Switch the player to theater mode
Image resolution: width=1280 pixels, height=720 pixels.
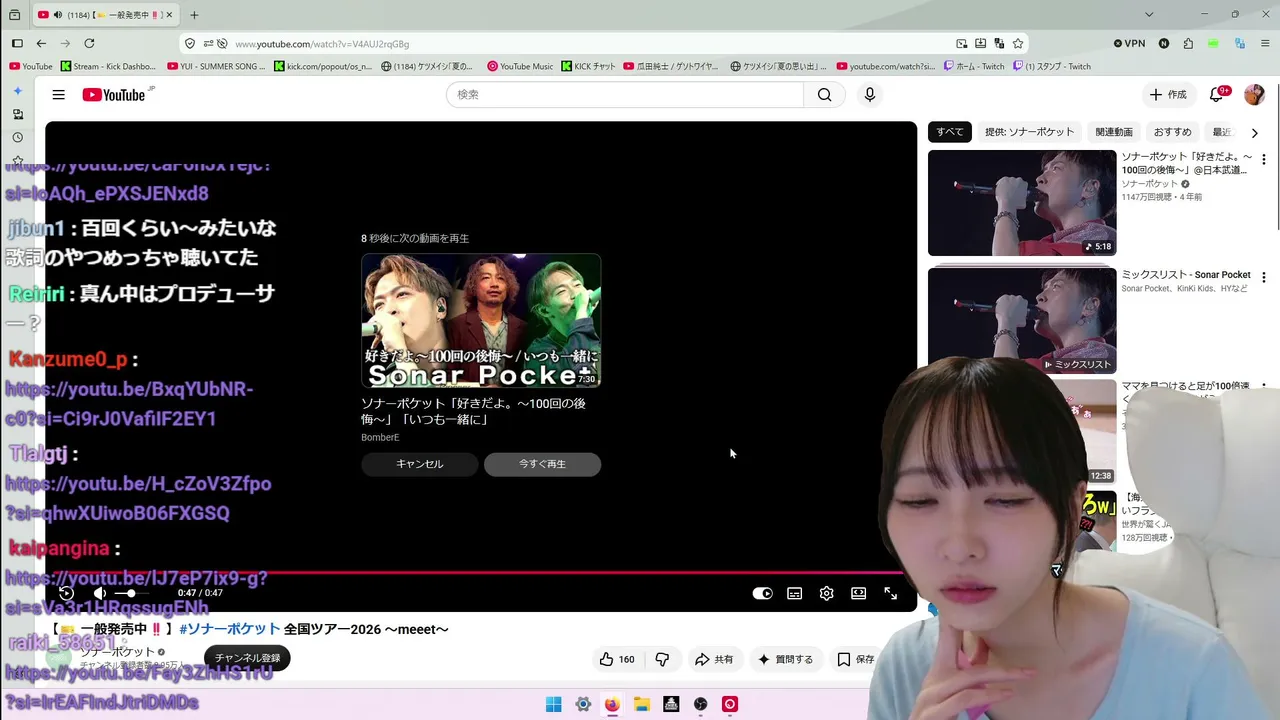click(x=858, y=593)
